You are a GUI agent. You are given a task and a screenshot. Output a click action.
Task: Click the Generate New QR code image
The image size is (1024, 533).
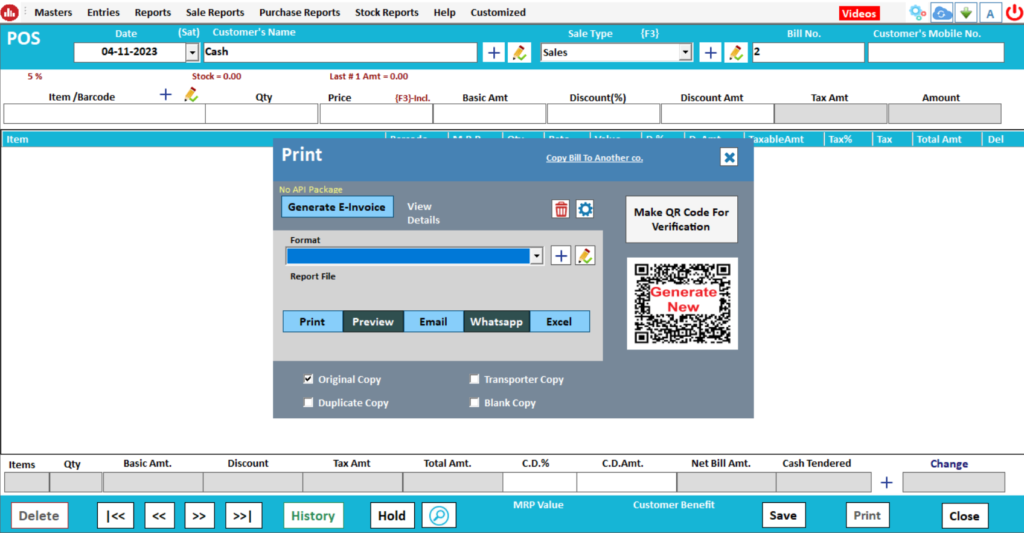pos(682,304)
